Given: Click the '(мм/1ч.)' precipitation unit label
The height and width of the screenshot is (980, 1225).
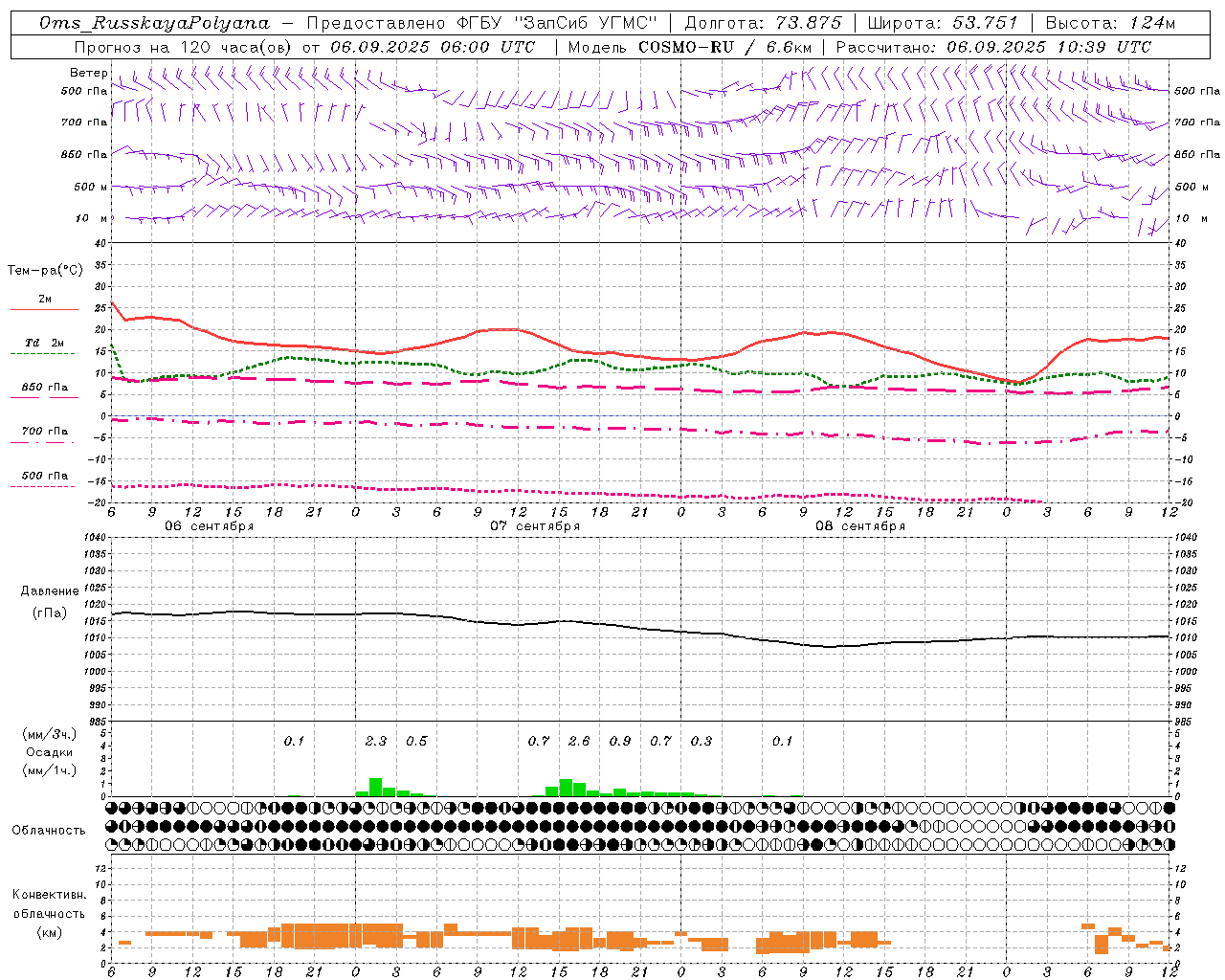Looking at the screenshot, I should click(49, 770).
